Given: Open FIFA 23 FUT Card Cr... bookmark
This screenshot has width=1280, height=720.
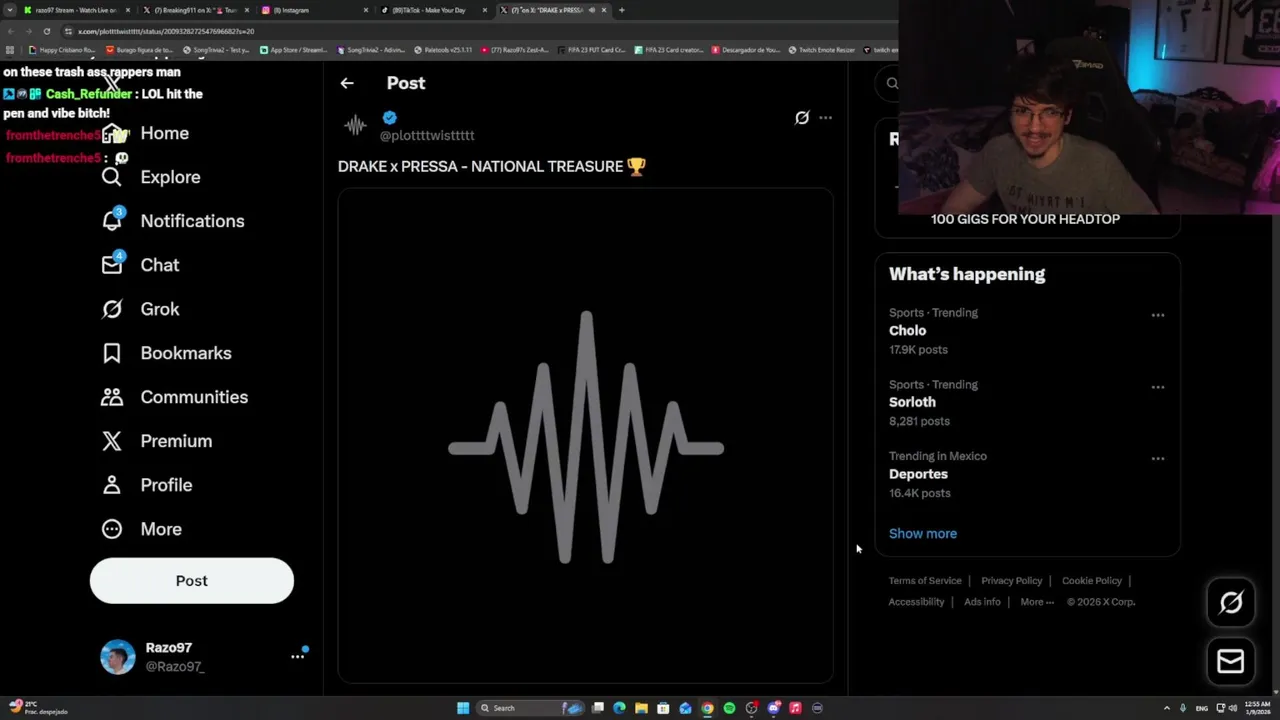Looking at the screenshot, I should coord(592,50).
